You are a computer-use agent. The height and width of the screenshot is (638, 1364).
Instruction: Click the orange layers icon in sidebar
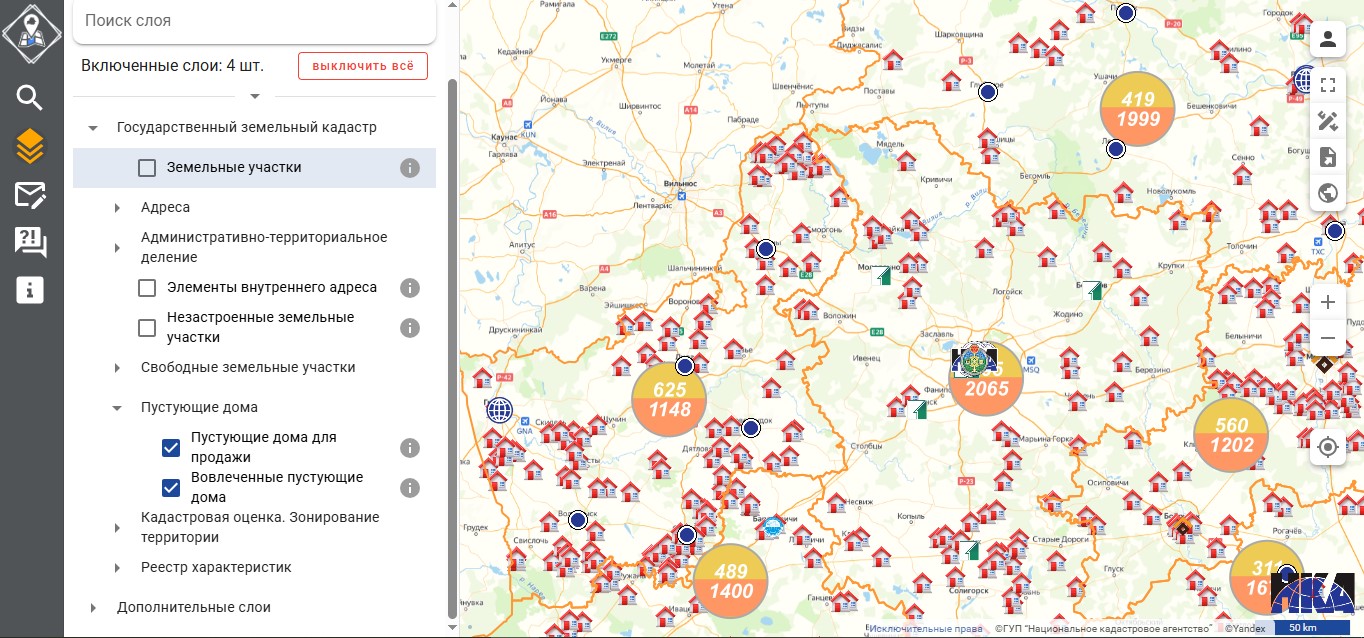point(30,146)
